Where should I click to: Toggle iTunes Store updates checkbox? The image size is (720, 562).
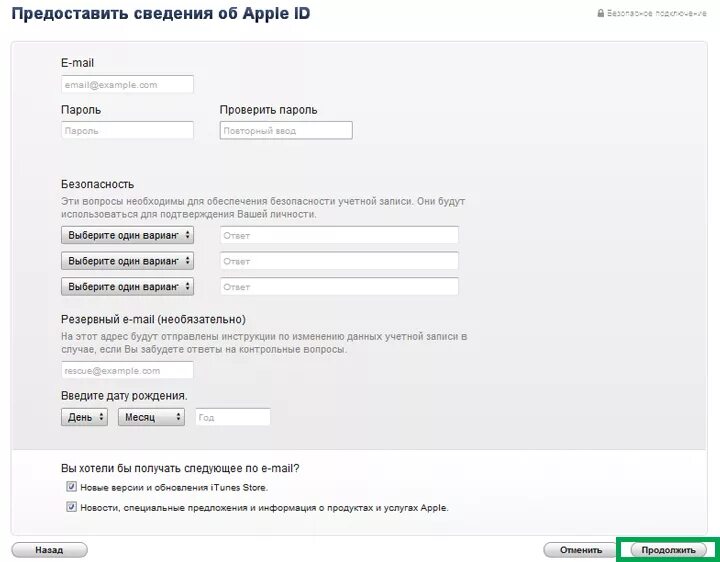point(71,486)
